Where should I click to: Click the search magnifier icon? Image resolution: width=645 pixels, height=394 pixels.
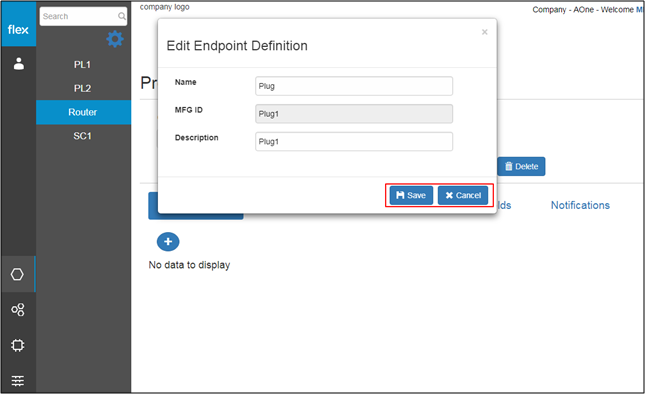point(122,16)
